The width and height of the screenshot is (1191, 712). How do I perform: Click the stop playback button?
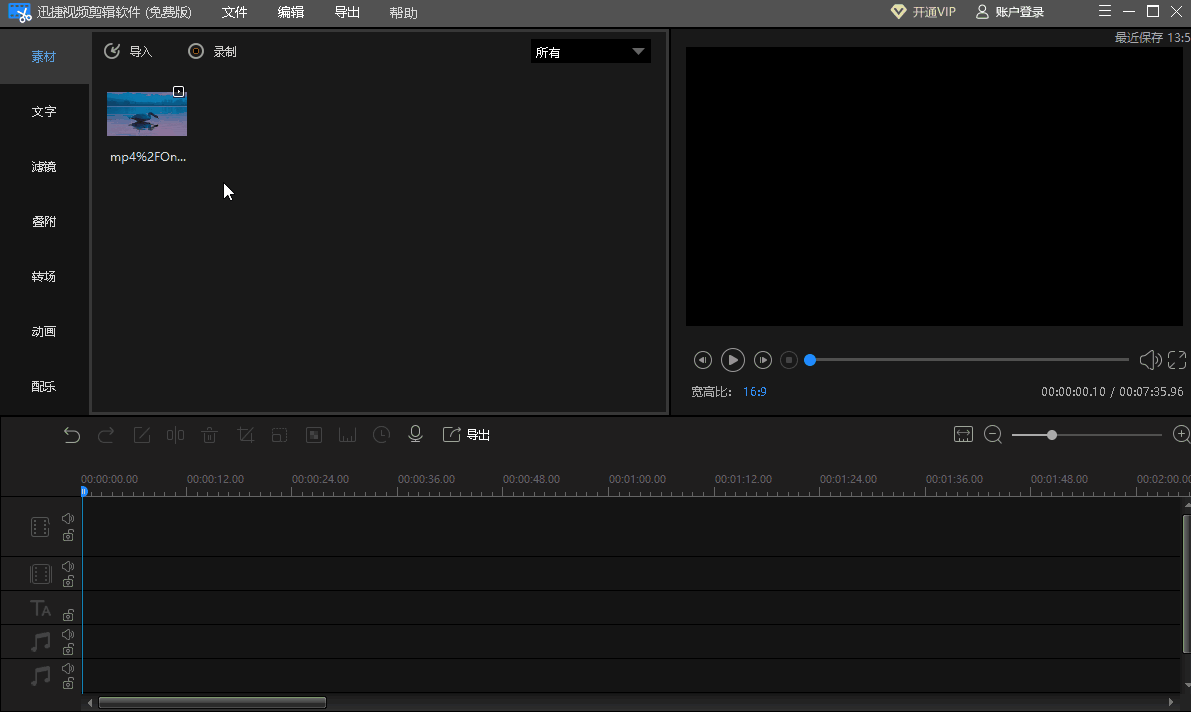[789, 360]
